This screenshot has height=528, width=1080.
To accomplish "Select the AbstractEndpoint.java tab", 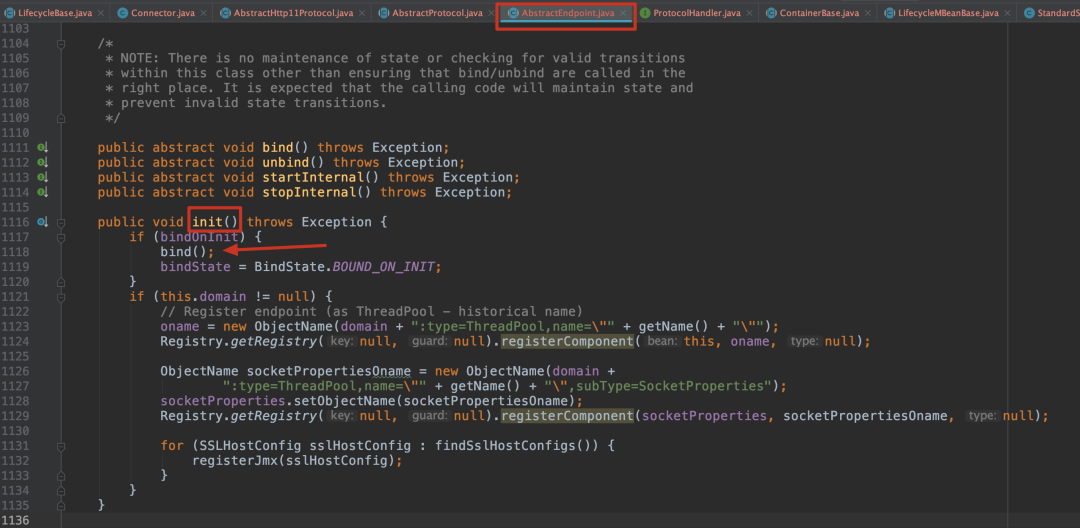I will point(567,13).
